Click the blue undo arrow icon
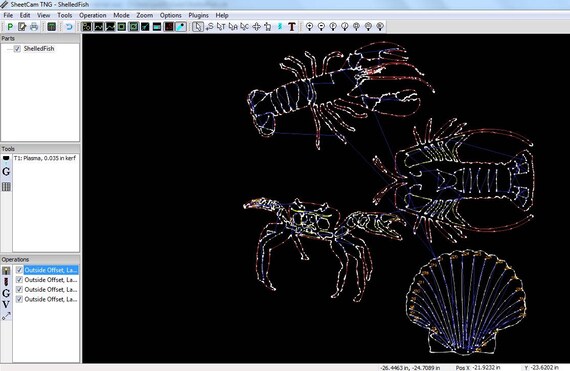Image resolution: width=570 pixels, height=371 pixels. 68,27
